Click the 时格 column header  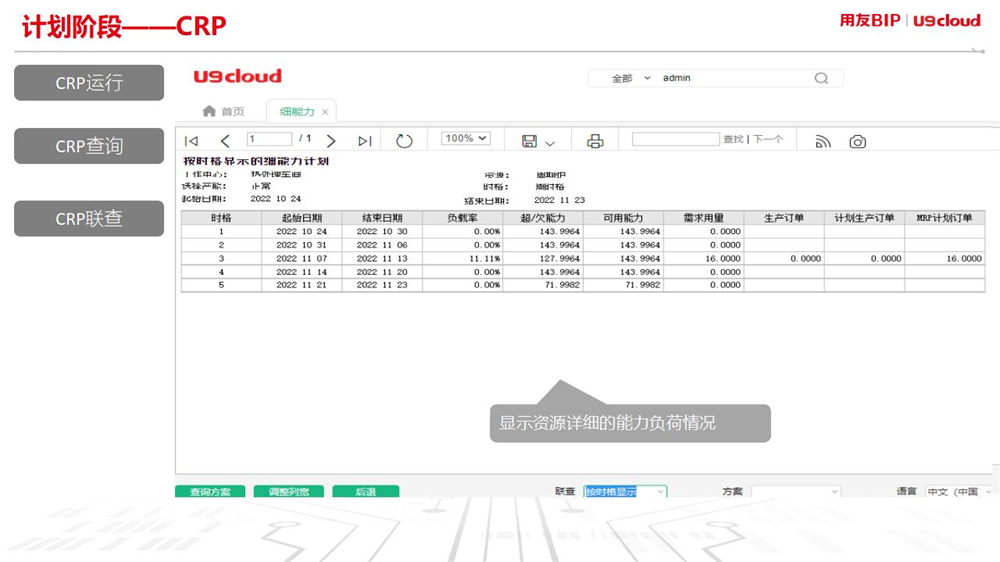pos(221,218)
